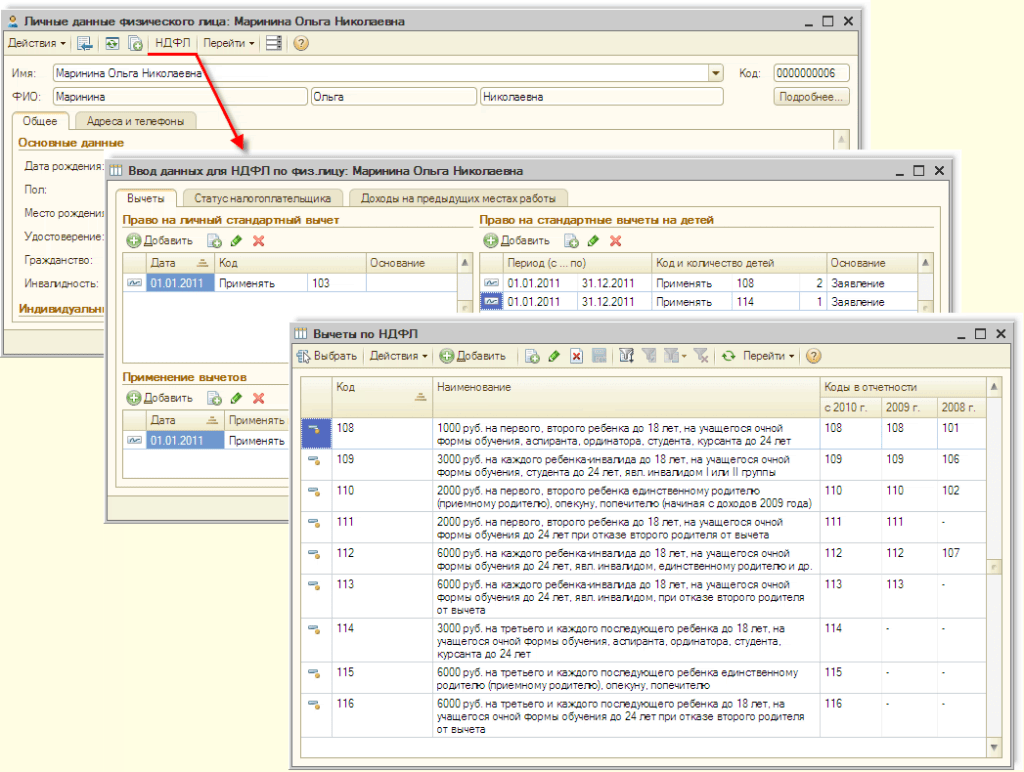Switch to the Общее tab
This screenshot has height=772, width=1024.
40,121
